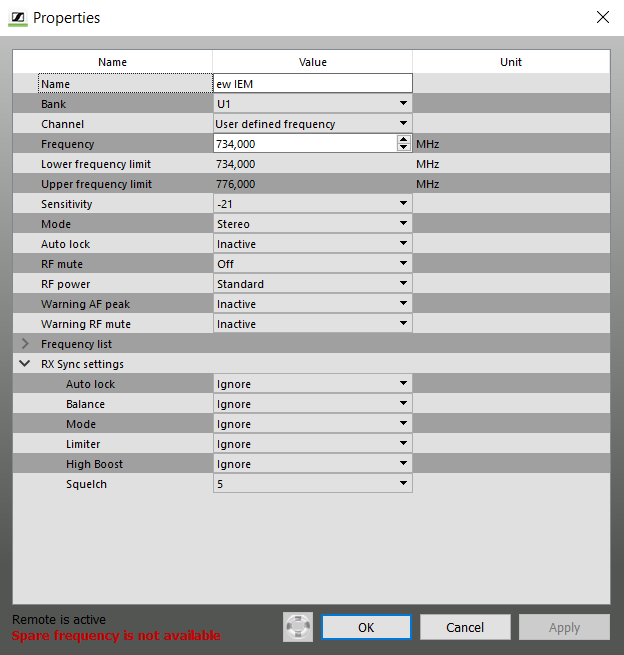This screenshot has height=655, width=624.
Task: Click the Warning AF peak row label
Action: [x=85, y=304]
